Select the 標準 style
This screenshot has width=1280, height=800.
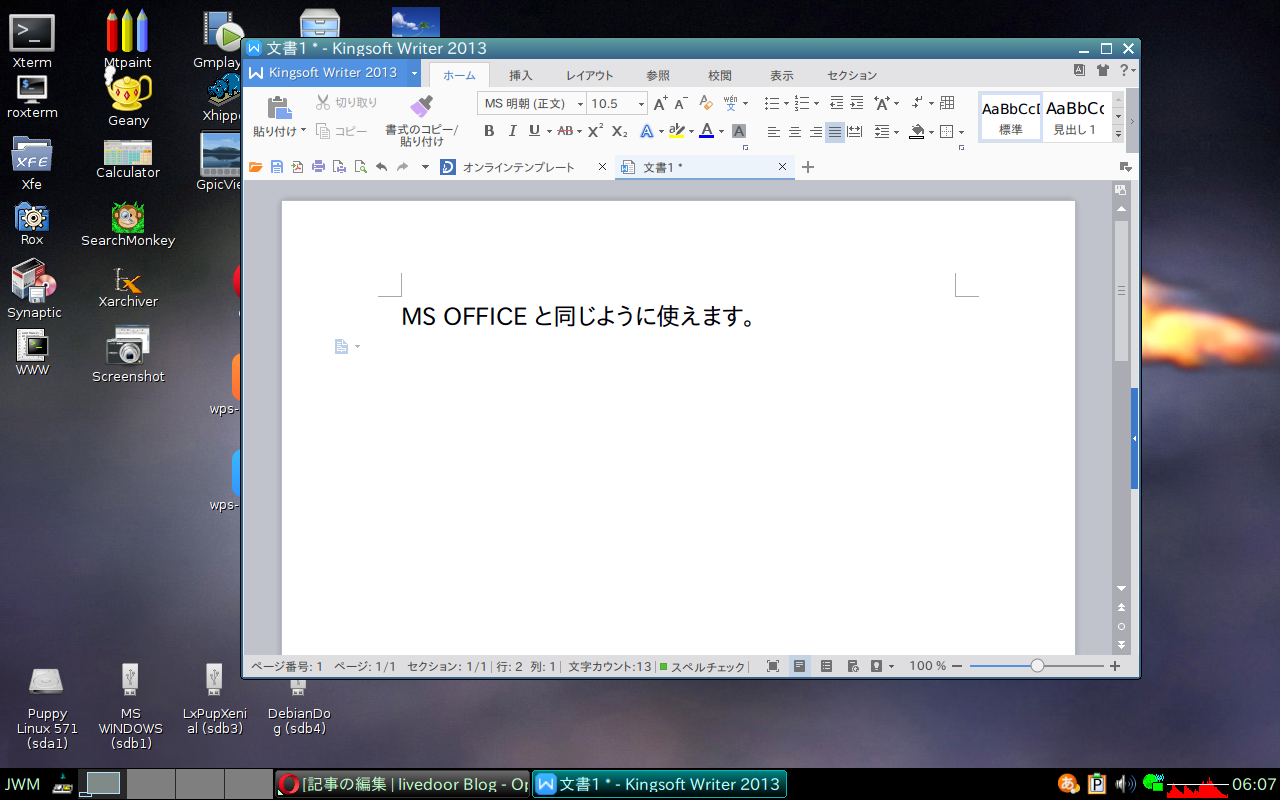pos(1010,117)
